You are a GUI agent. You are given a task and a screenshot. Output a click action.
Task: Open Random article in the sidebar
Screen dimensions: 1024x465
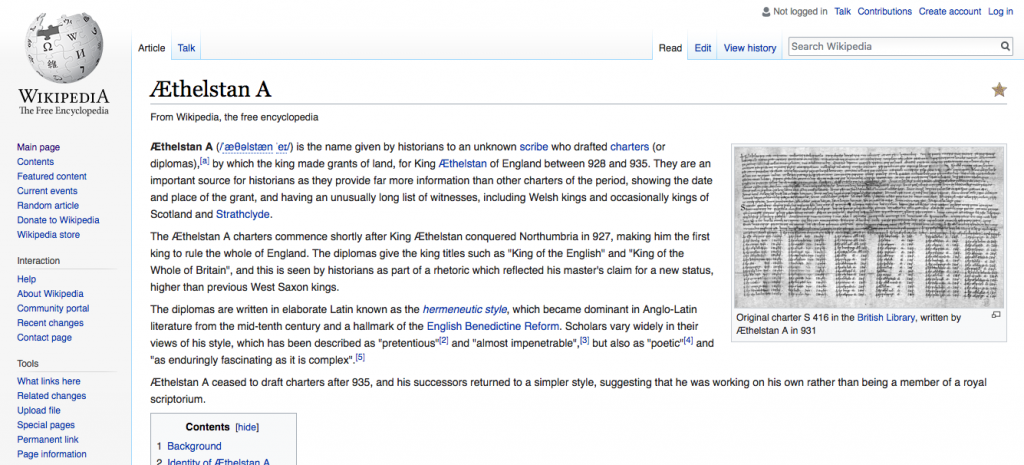48,205
